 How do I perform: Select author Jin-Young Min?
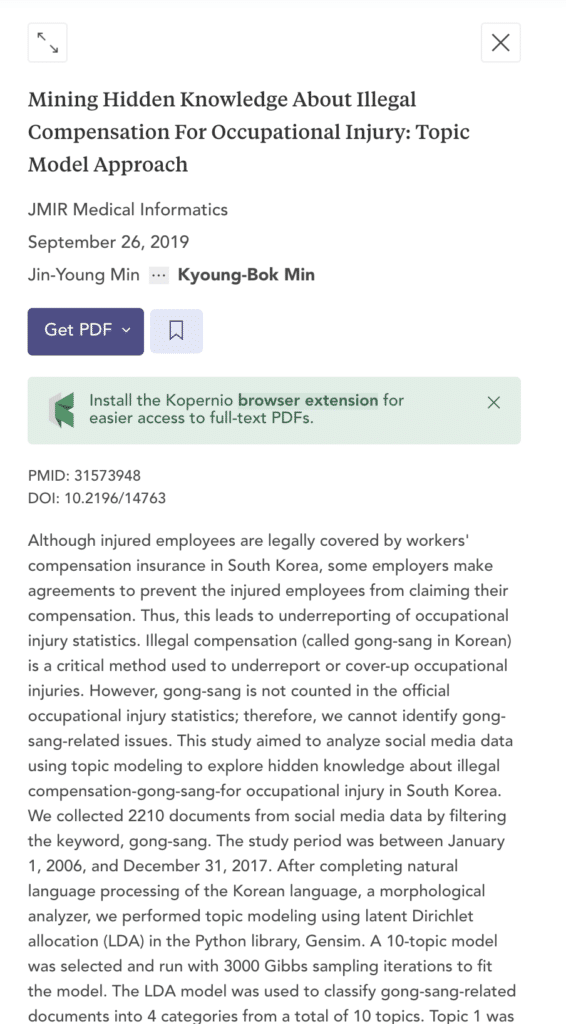(84, 275)
